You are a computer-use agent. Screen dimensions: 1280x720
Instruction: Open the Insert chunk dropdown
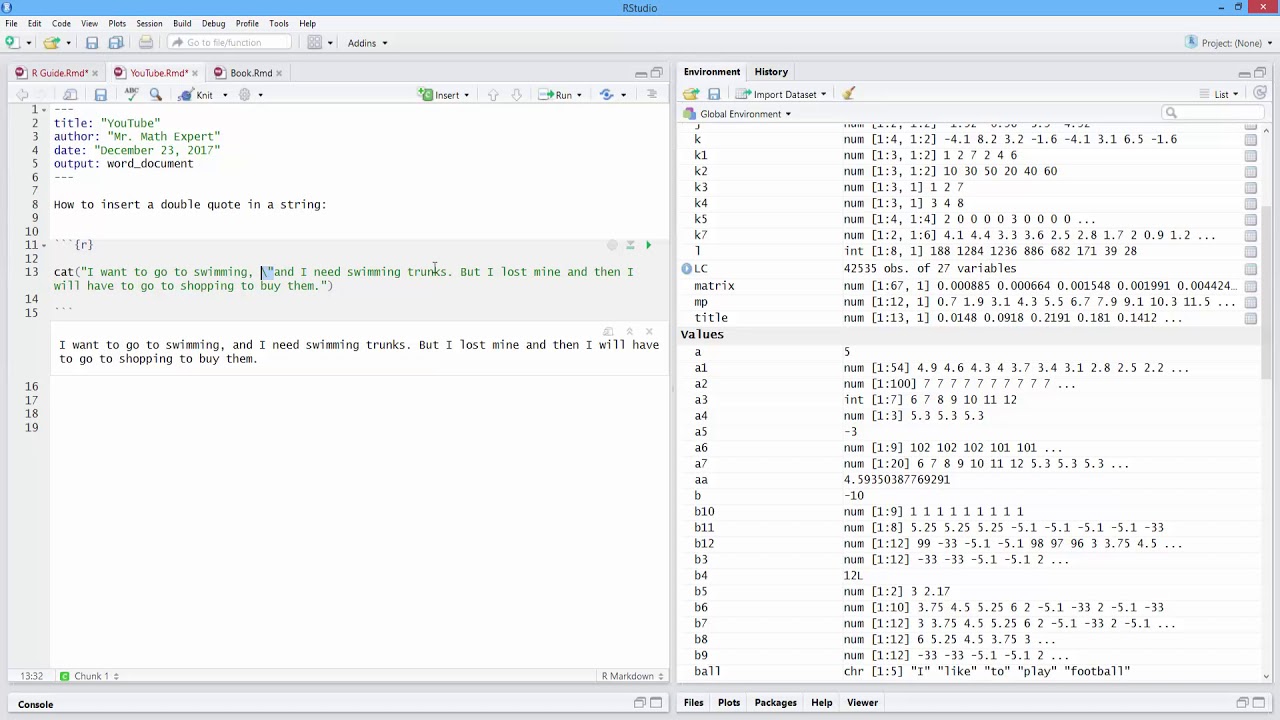pyautogui.click(x=446, y=95)
